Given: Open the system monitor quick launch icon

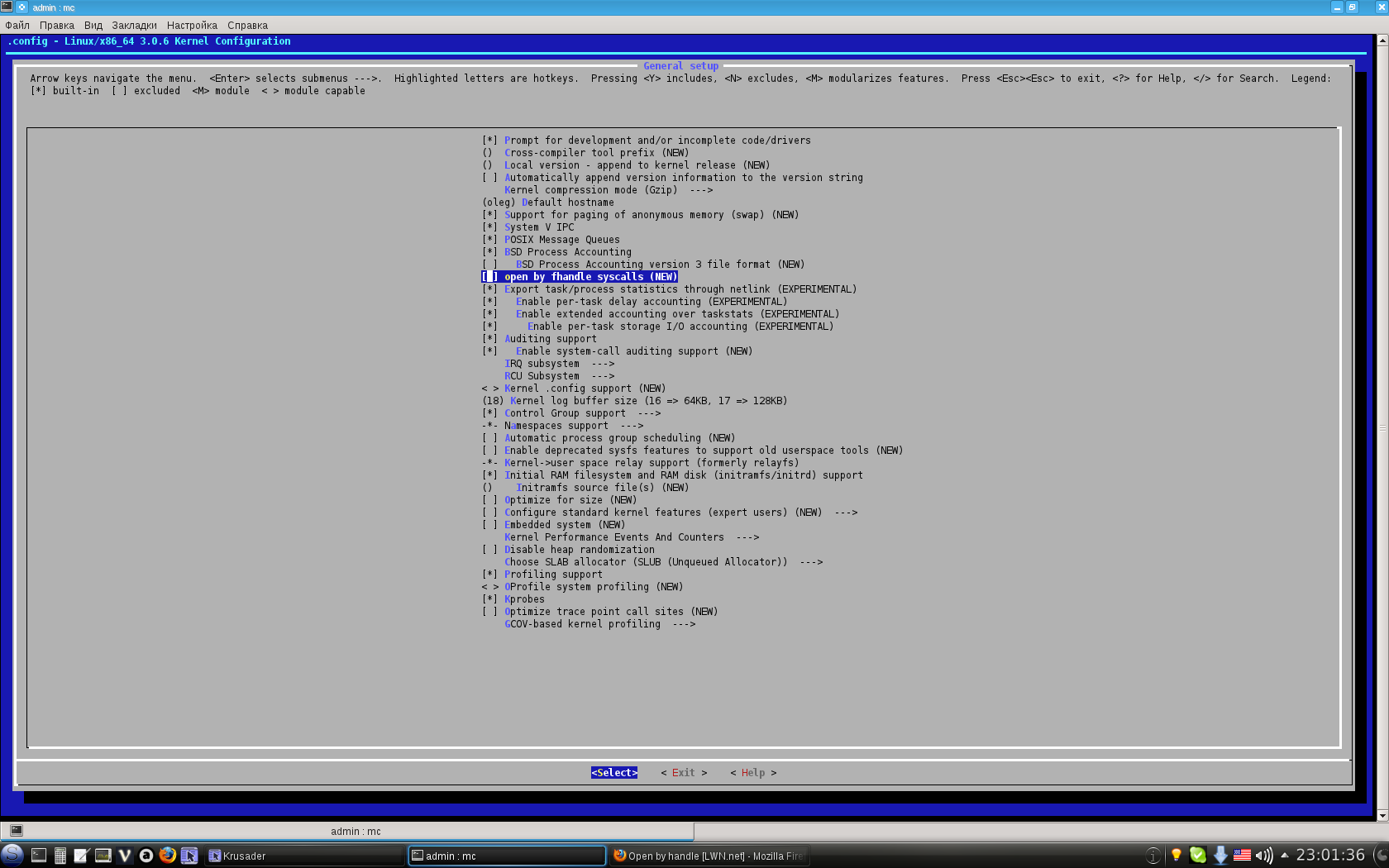Looking at the screenshot, I should 103,856.
